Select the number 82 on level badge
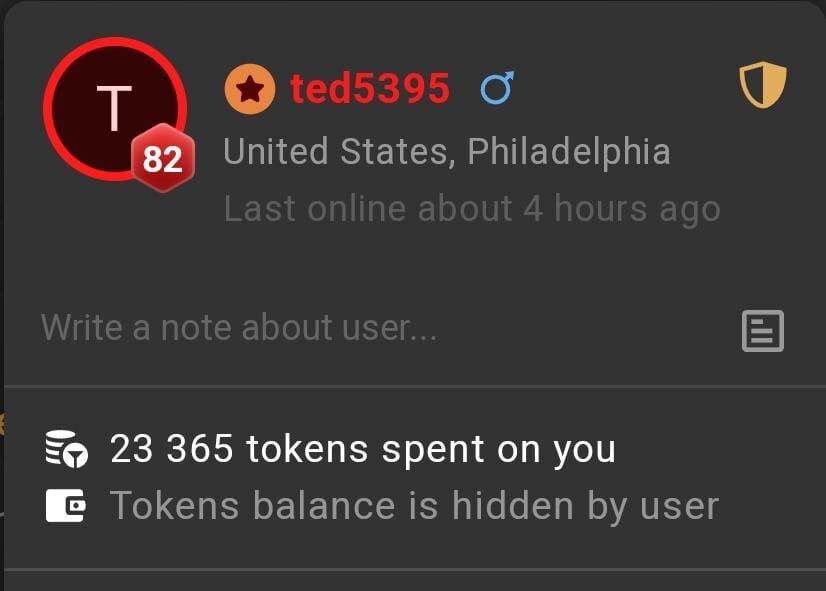 pos(163,159)
